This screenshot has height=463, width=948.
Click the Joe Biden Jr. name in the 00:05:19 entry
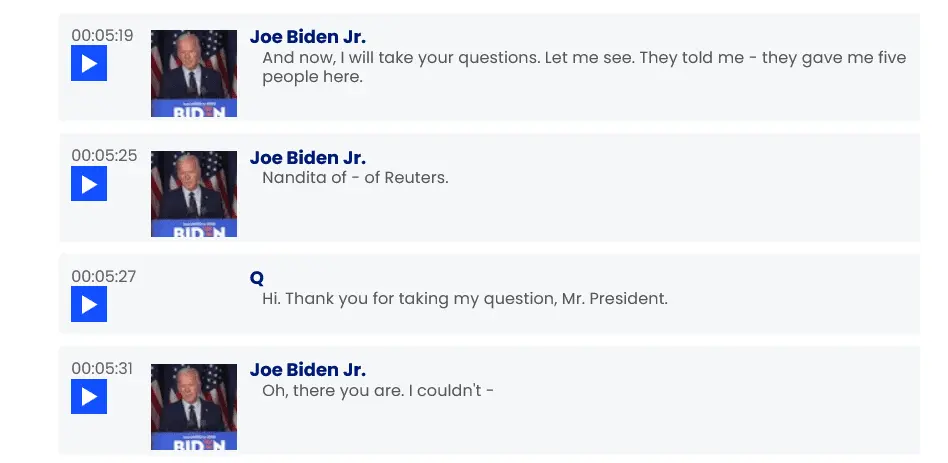pyautogui.click(x=308, y=37)
